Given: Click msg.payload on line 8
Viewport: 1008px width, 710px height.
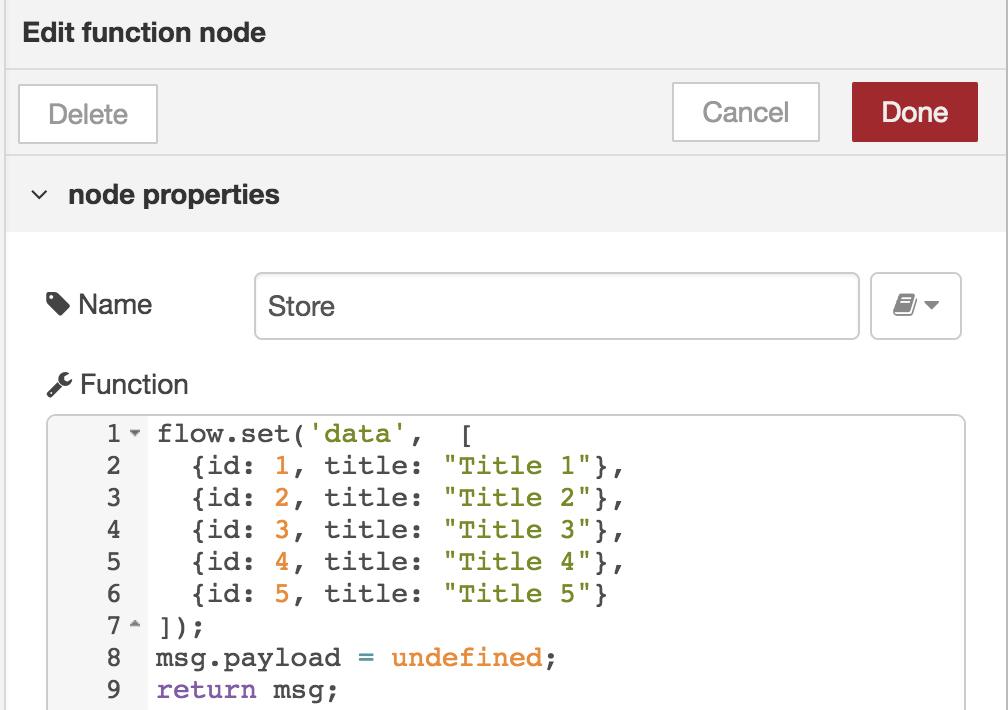Looking at the screenshot, I should (x=248, y=659).
